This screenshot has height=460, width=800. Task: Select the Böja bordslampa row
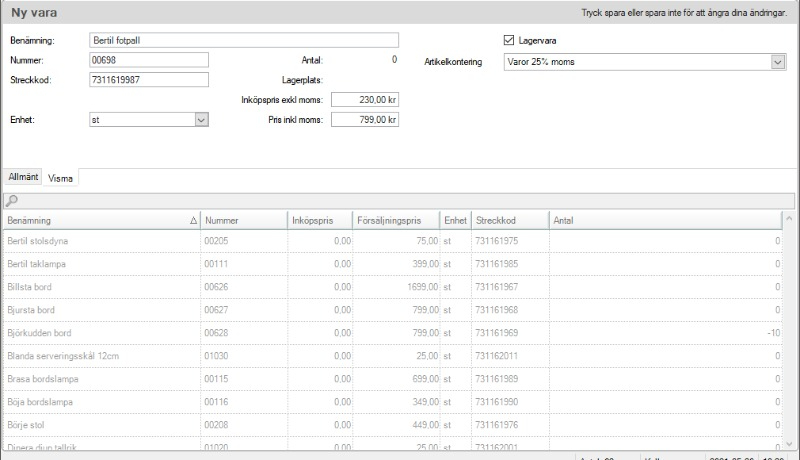click(x=392, y=401)
